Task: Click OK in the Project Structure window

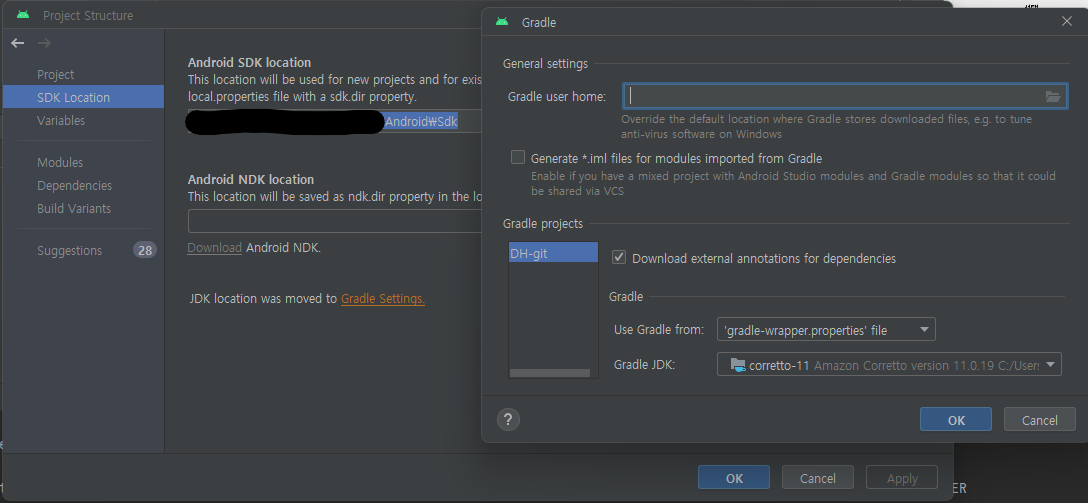Action: [x=733, y=478]
